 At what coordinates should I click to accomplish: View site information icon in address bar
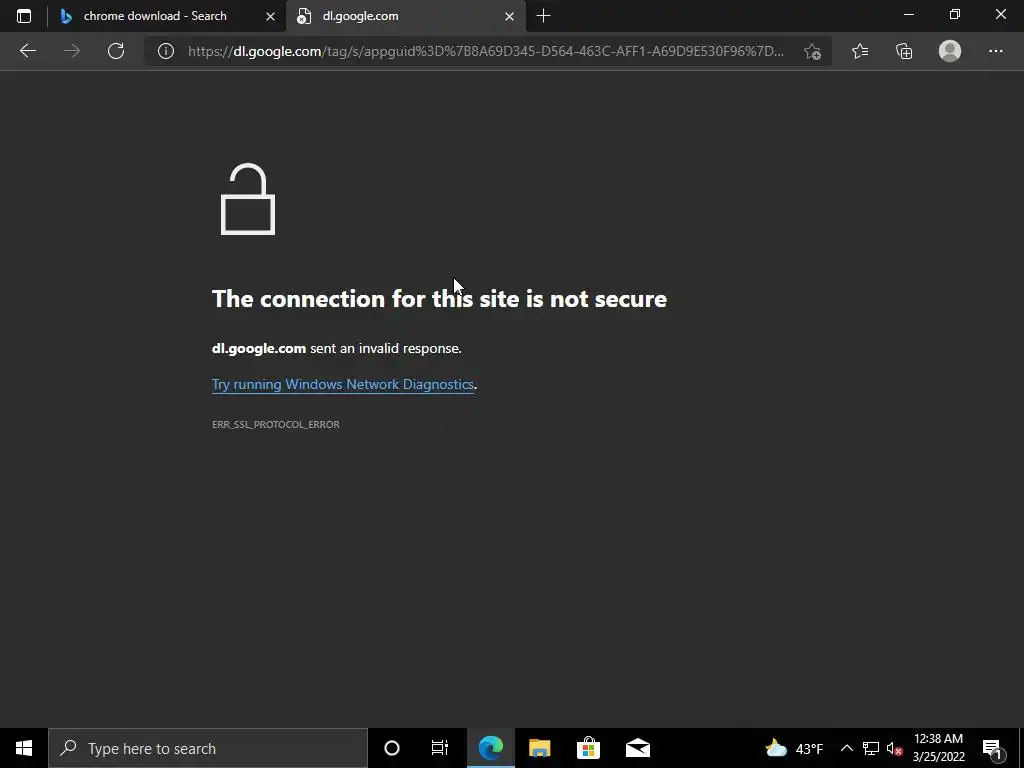click(x=166, y=51)
